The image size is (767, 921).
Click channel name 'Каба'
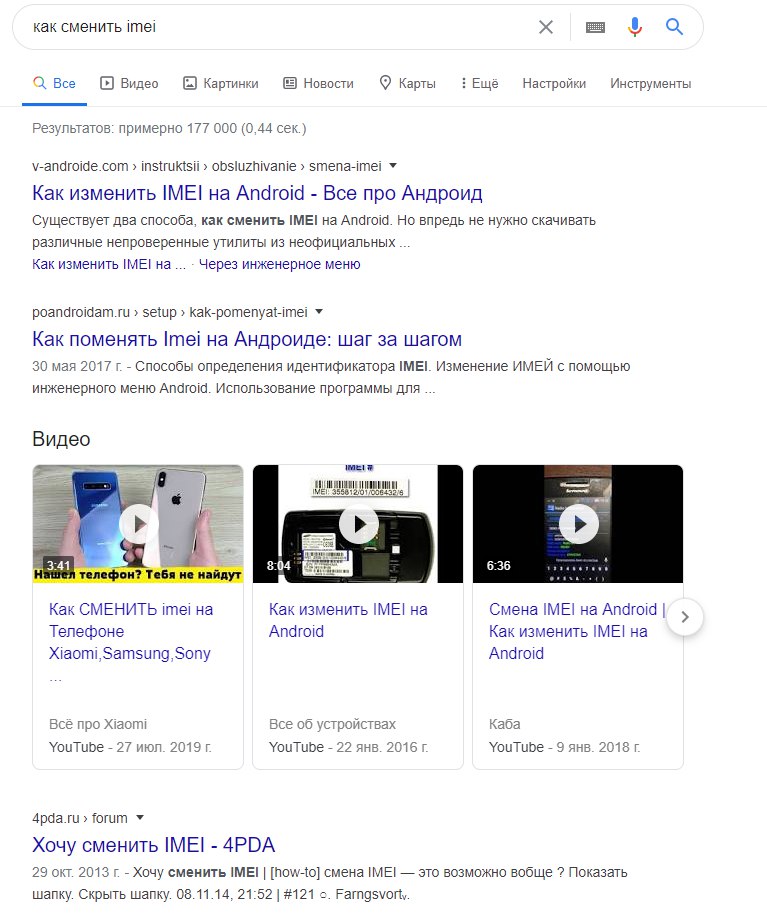[x=504, y=724]
